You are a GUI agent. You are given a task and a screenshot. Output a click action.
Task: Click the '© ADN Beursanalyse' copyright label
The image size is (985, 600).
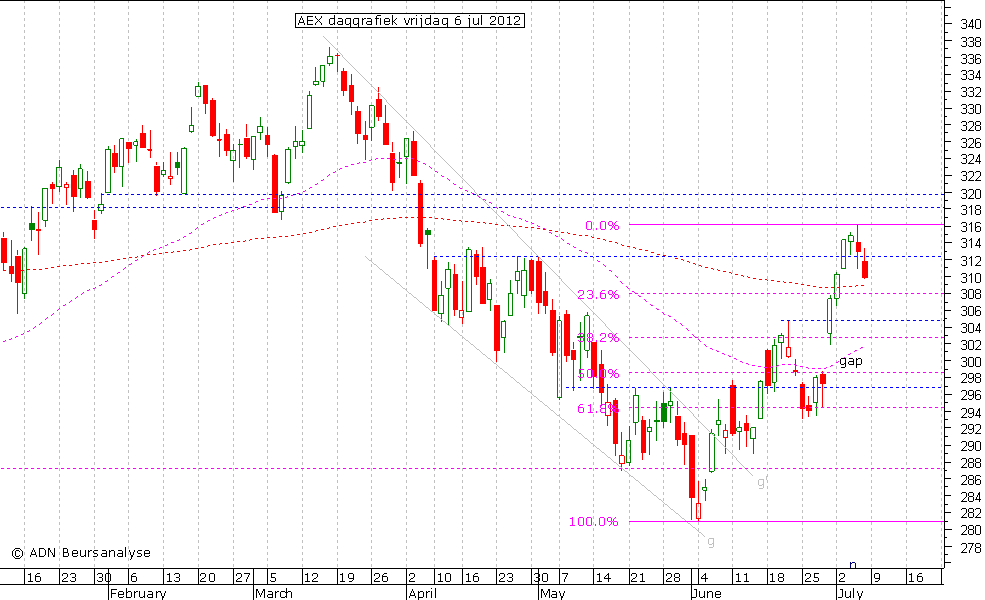81,553
